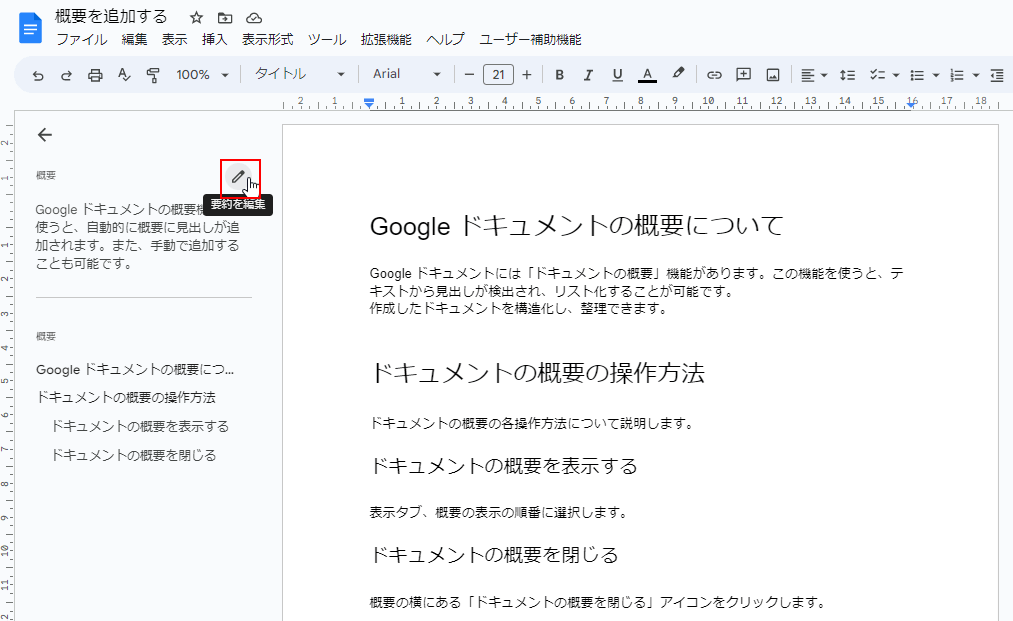Expand the bulleted list options arrow
Screen dimensions: 1013x621
point(936,75)
